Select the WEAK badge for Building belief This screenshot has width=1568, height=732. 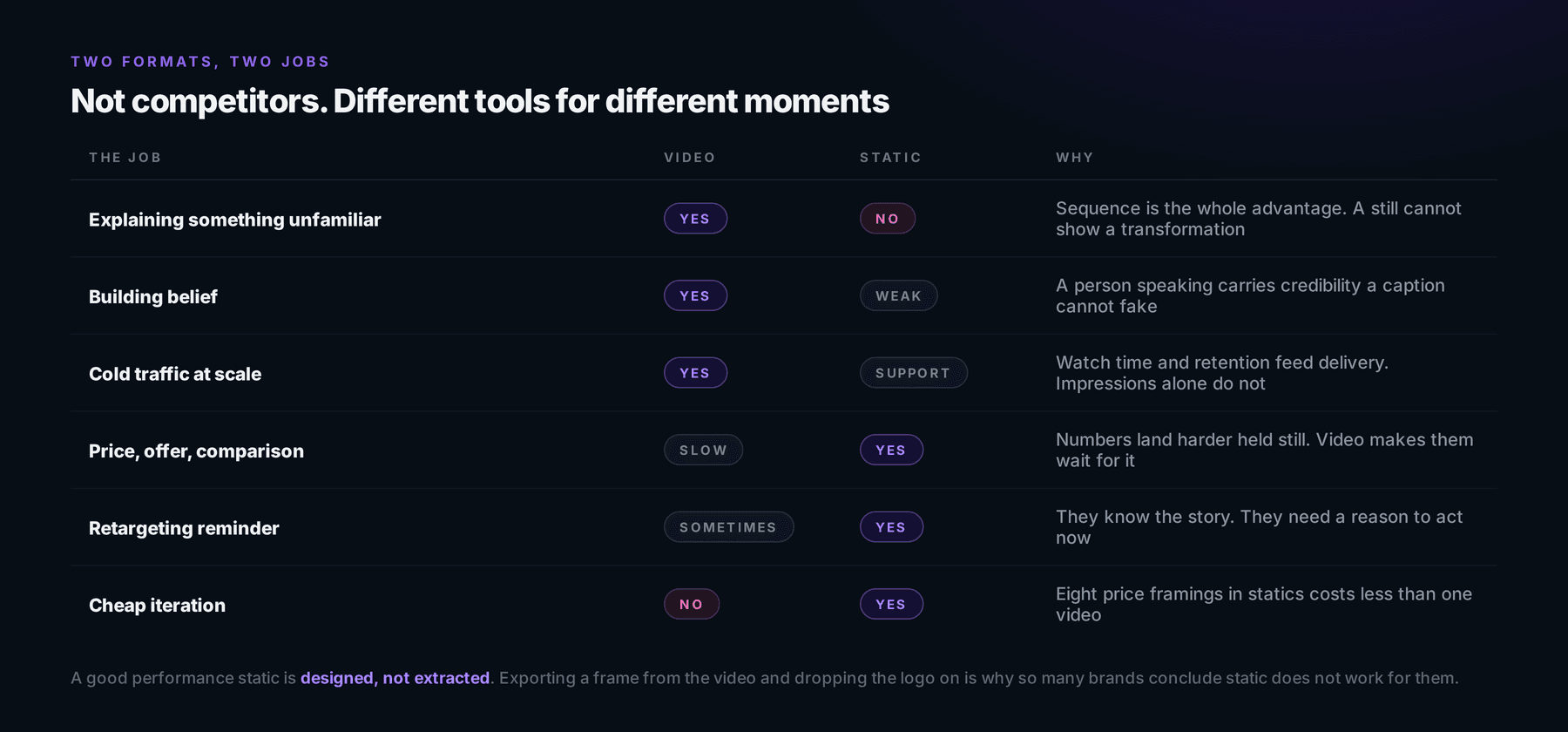pyautogui.click(x=899, y=295)
